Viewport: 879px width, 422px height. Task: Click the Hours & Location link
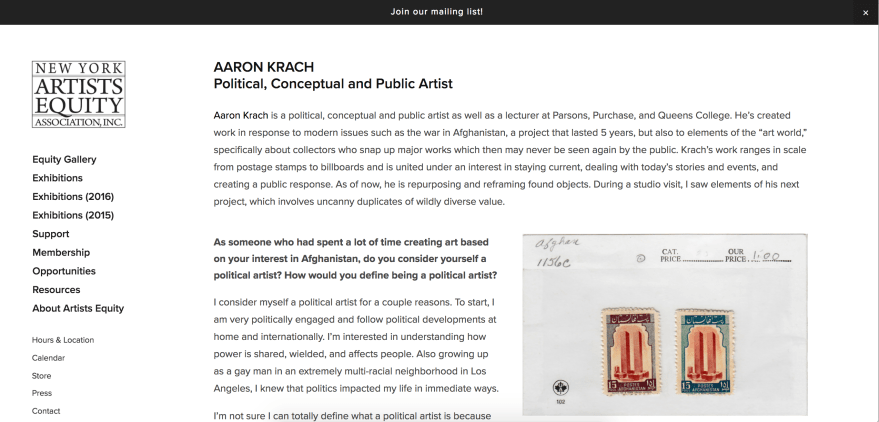(x=63, y=340)
